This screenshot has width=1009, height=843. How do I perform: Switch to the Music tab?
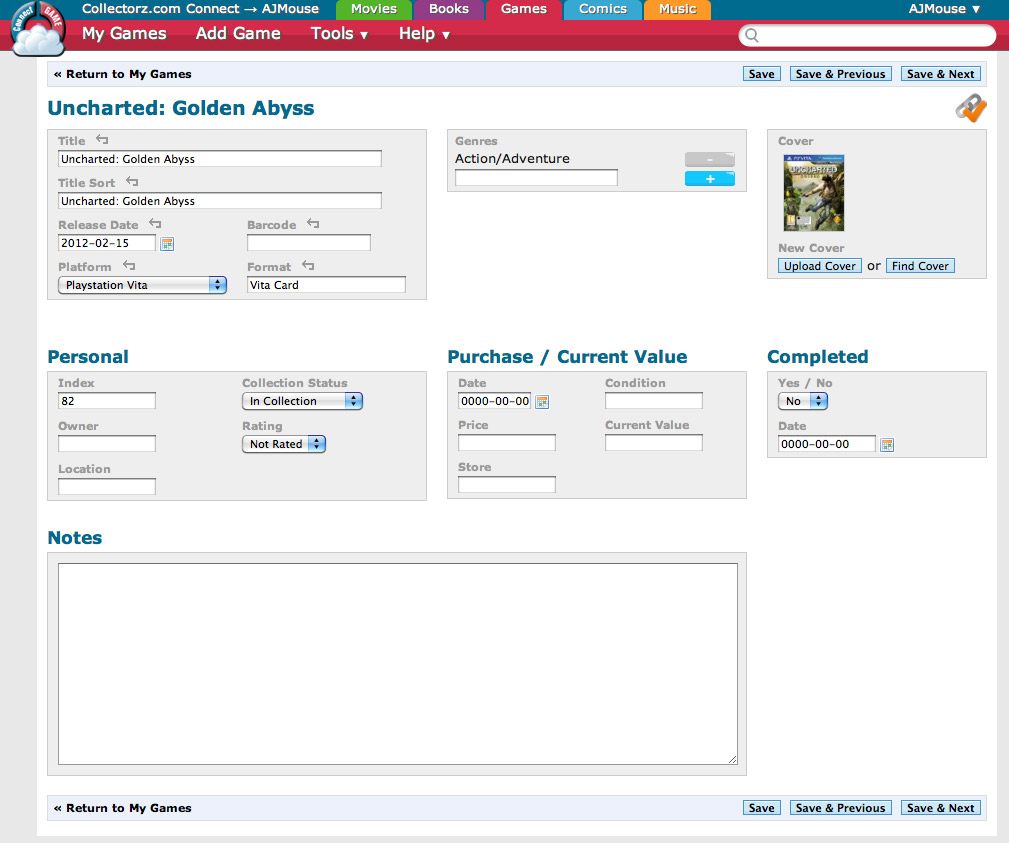[x=677, y=9]
